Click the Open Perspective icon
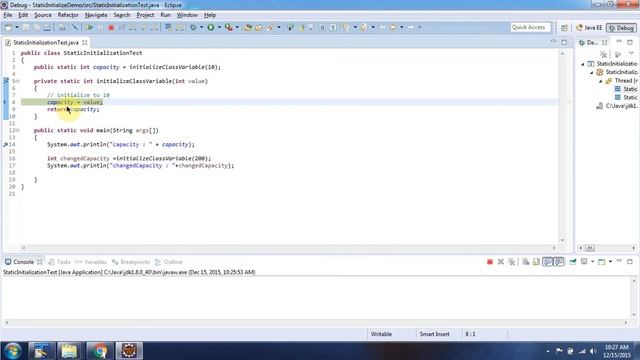Screen dimensions: 640x360 564,28
